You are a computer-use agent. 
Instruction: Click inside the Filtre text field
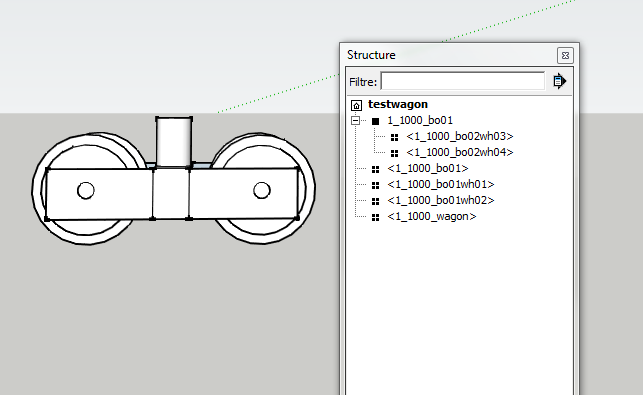(x=463, y=81)
